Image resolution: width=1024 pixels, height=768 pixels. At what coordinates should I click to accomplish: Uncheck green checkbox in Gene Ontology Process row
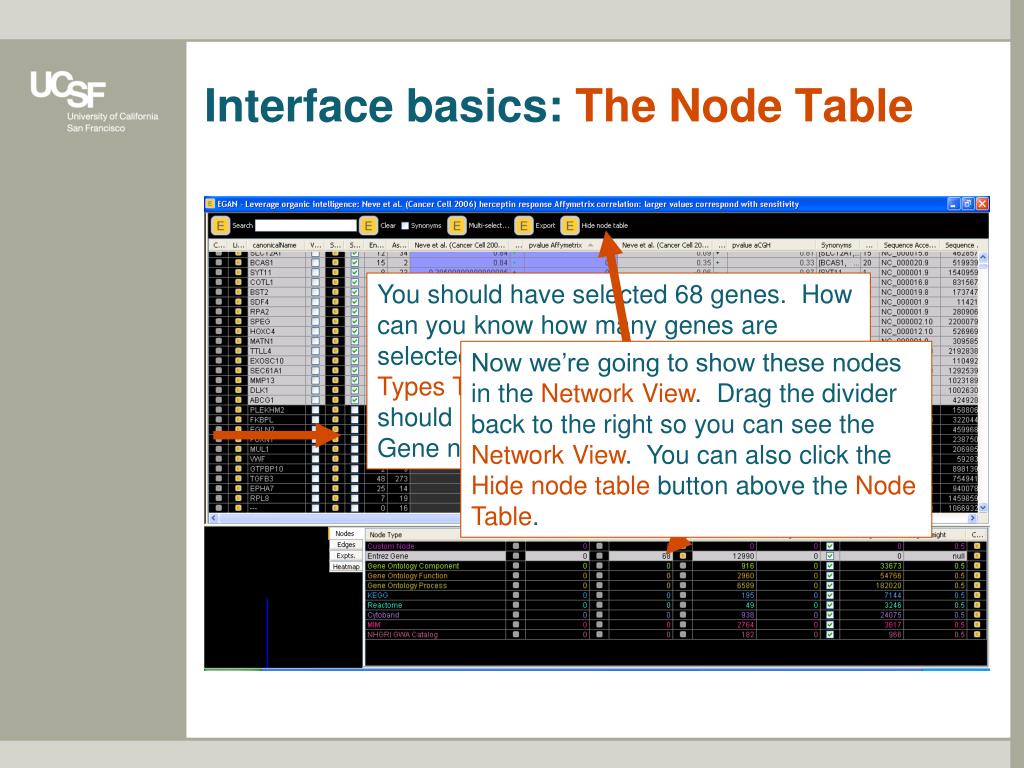coord(829,585)
